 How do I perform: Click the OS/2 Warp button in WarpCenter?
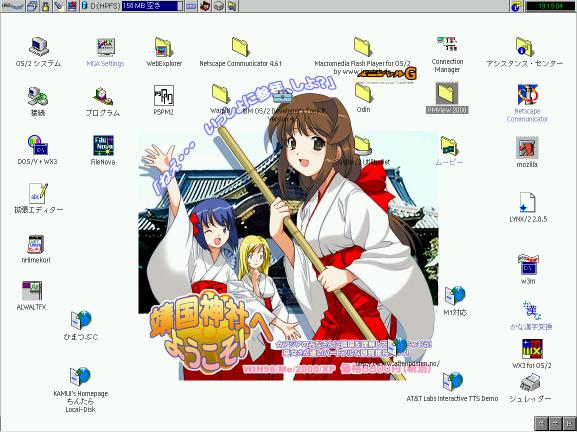(x=12, y=6)
